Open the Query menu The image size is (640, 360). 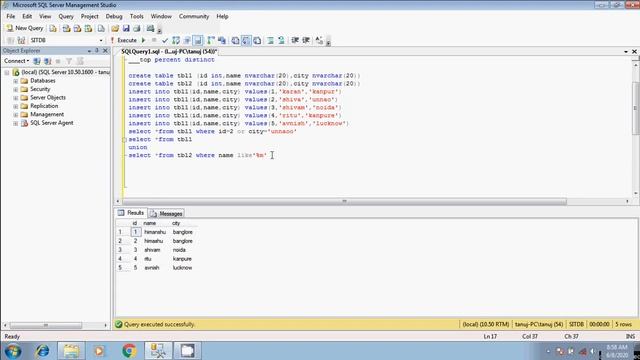[66, 16]
